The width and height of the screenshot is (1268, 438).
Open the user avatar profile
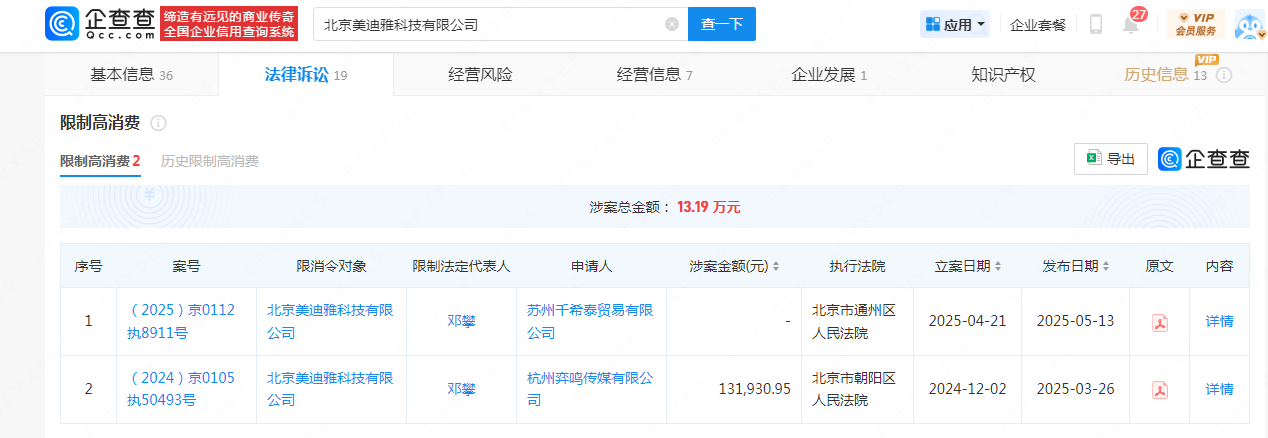click(x=1249, y=24)
